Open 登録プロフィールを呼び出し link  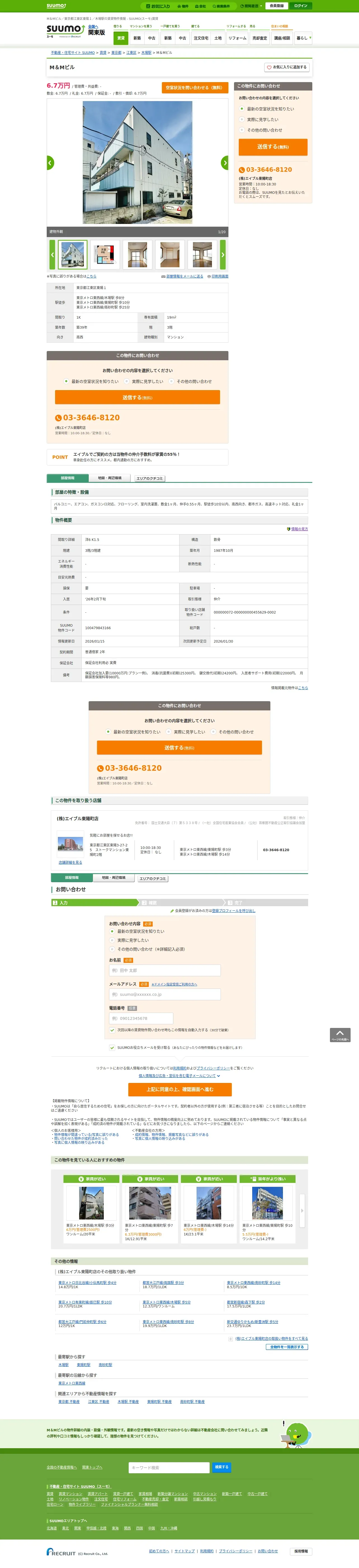tap(233, 911)
